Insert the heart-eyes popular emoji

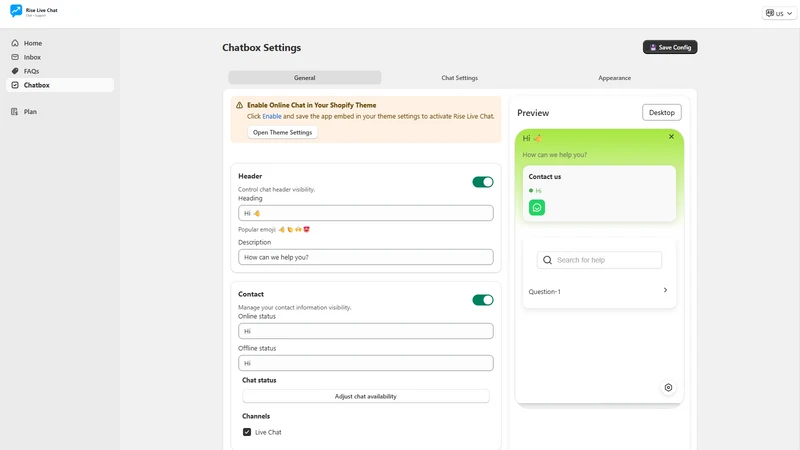307,230
